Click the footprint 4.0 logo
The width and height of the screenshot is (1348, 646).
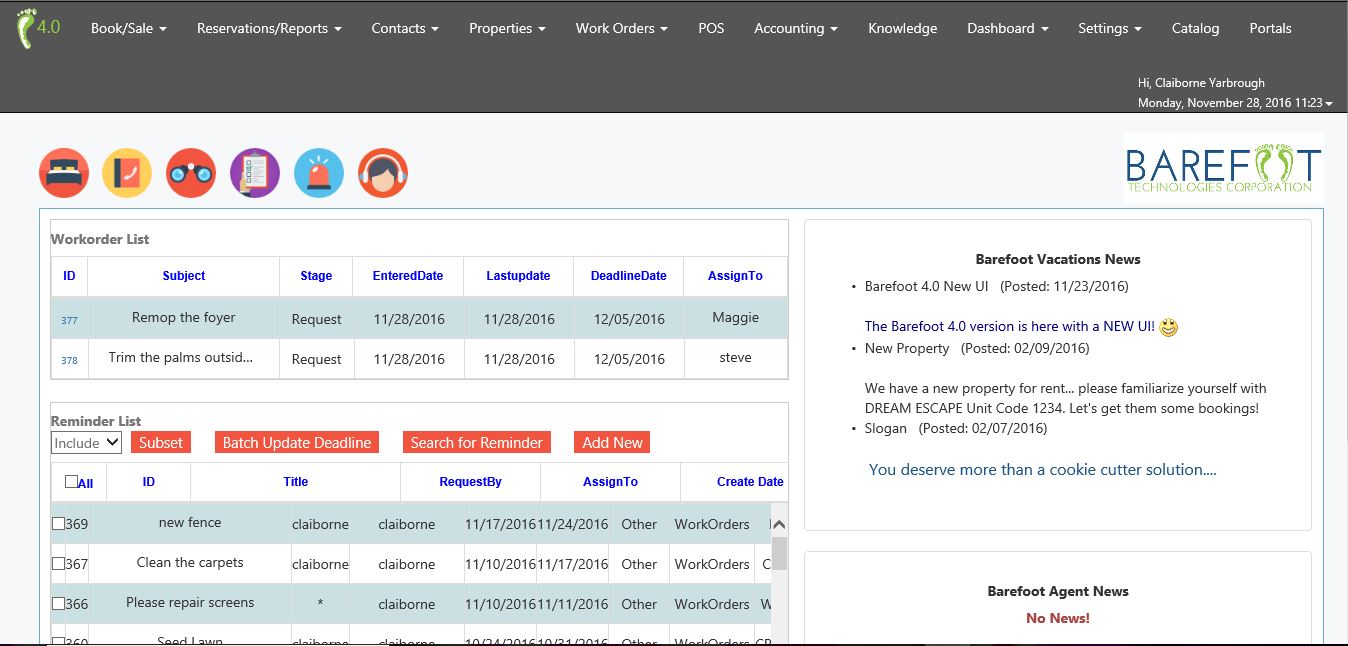pos(39,28)
